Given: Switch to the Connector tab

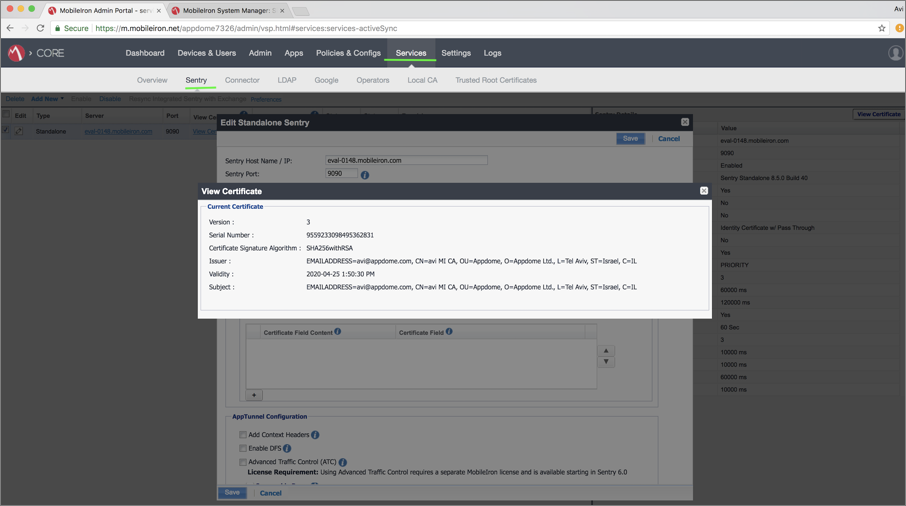Looking at the screenshot, I should 242,80.
